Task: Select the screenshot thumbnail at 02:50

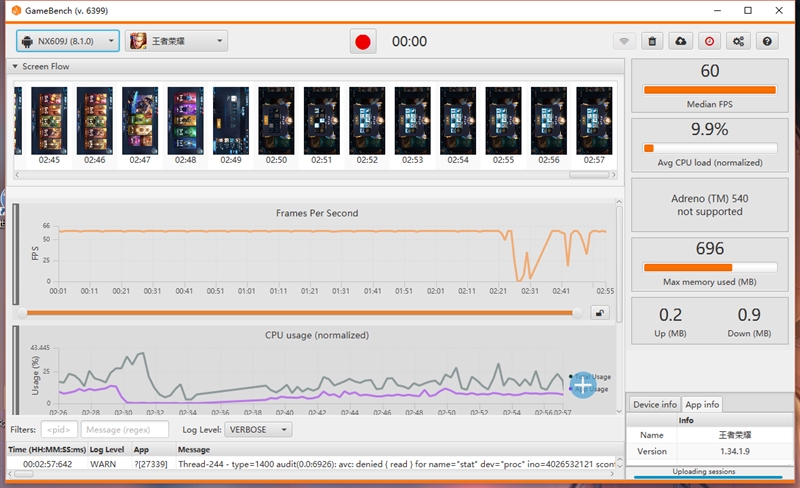Action: pyautogui.click(x=276, y=120)
